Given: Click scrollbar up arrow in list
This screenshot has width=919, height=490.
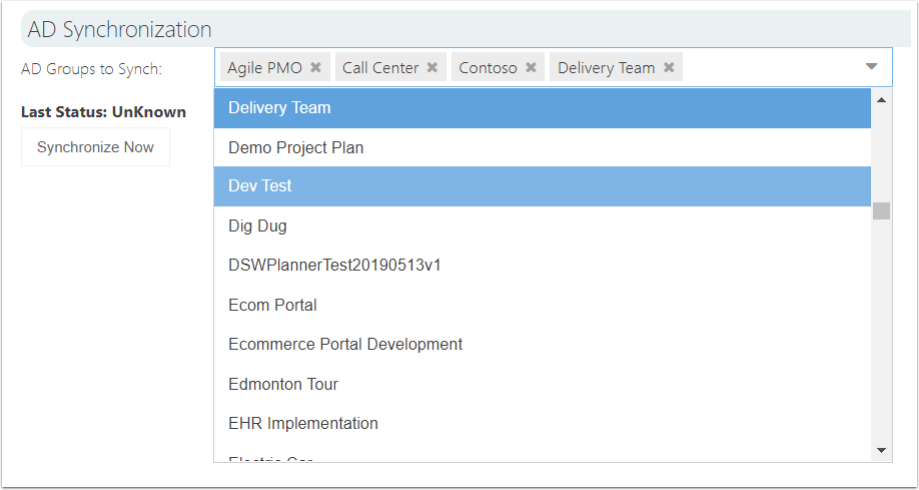Looking at the screenshot, I should click(x=881, y=100).
